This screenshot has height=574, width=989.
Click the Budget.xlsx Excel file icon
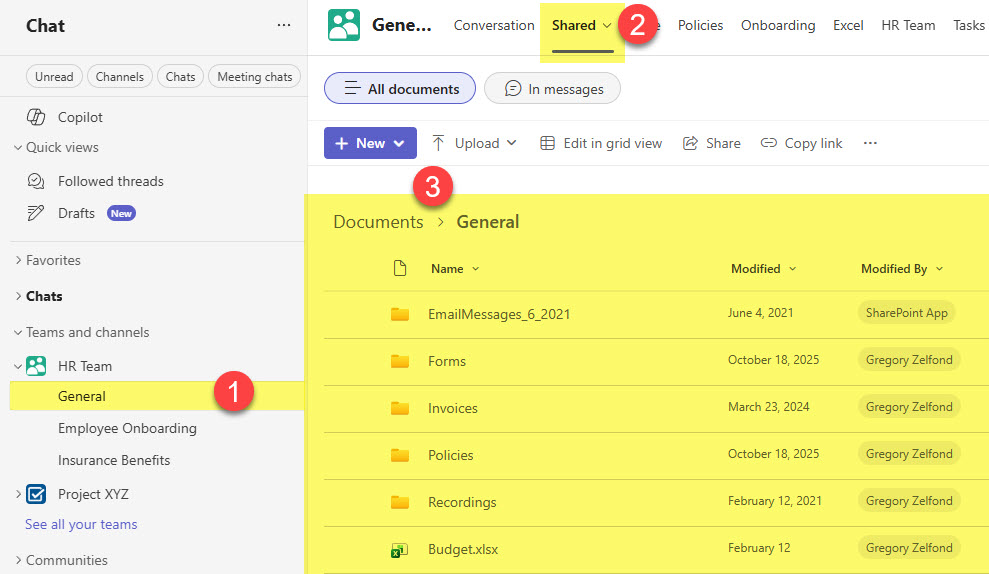pos(399,550)
